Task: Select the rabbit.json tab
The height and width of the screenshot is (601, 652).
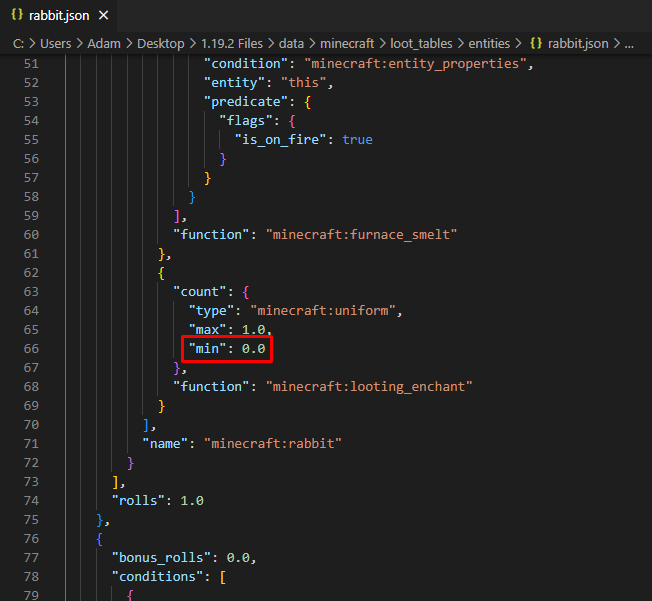Action: 58,15
